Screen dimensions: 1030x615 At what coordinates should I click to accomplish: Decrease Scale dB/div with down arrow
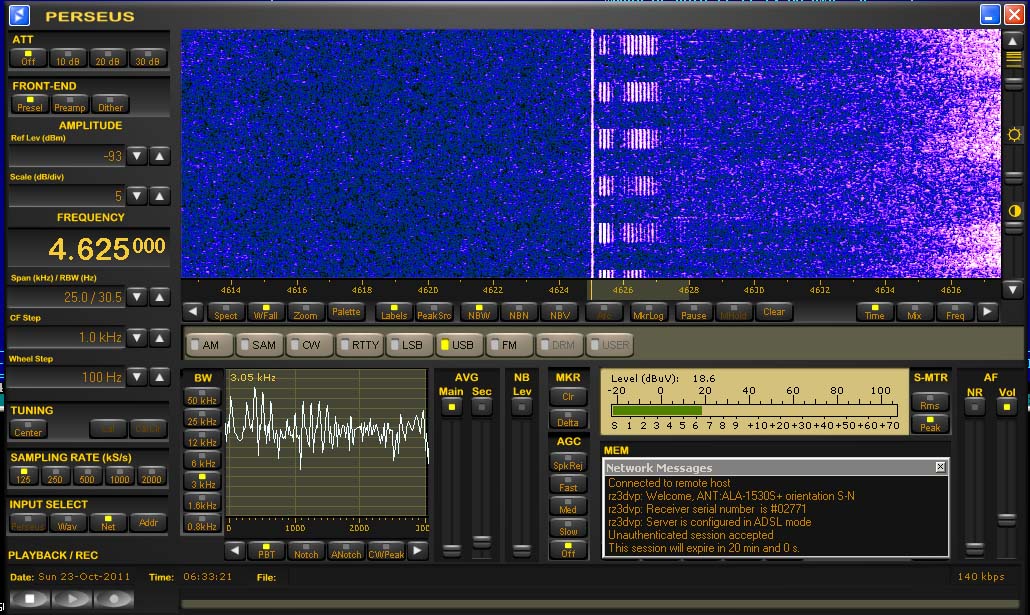[x=137, y=196]
